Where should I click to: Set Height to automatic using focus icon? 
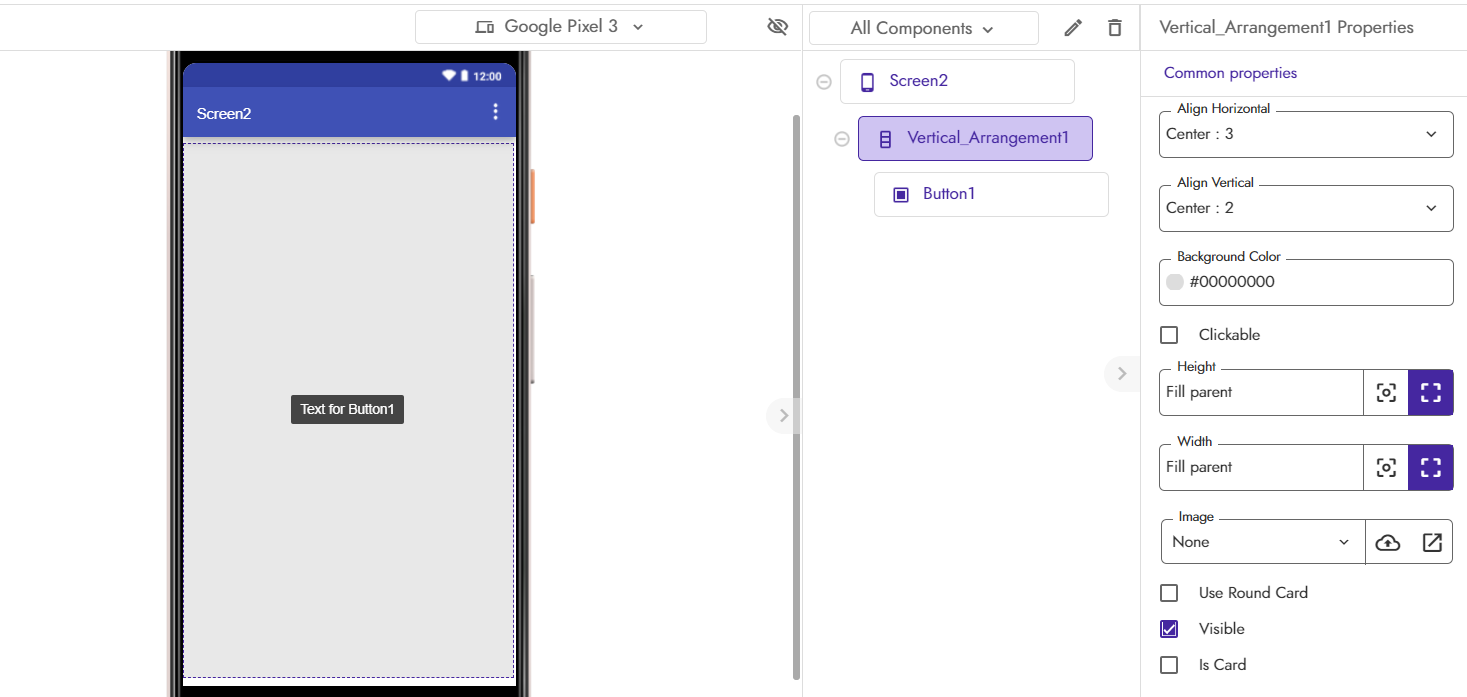[x=1386, y=392]
